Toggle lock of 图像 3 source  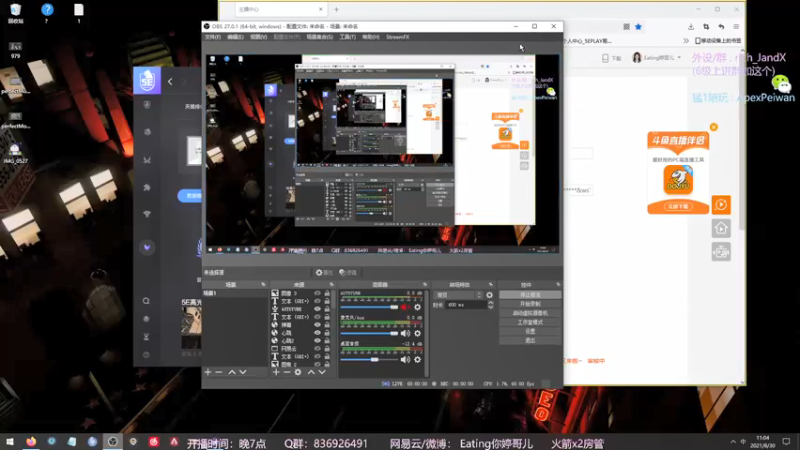327,293
